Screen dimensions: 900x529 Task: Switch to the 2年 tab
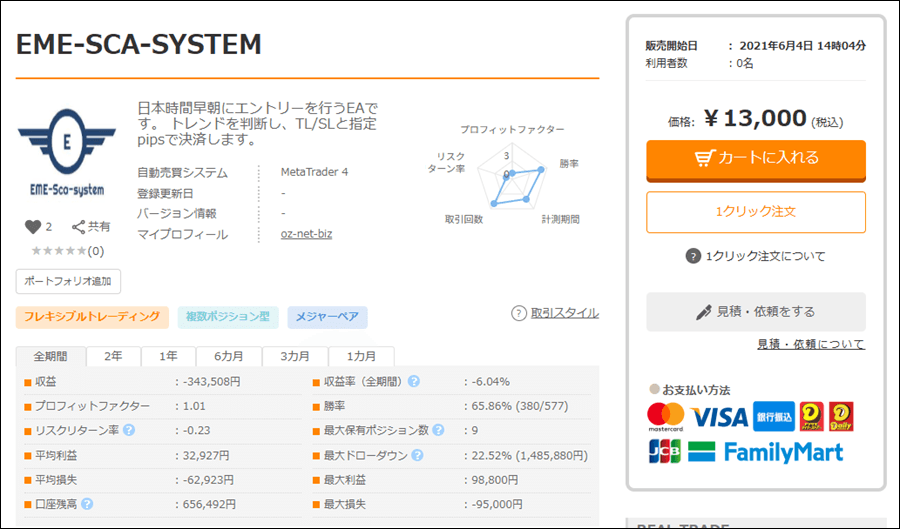[x=113, y=357]
